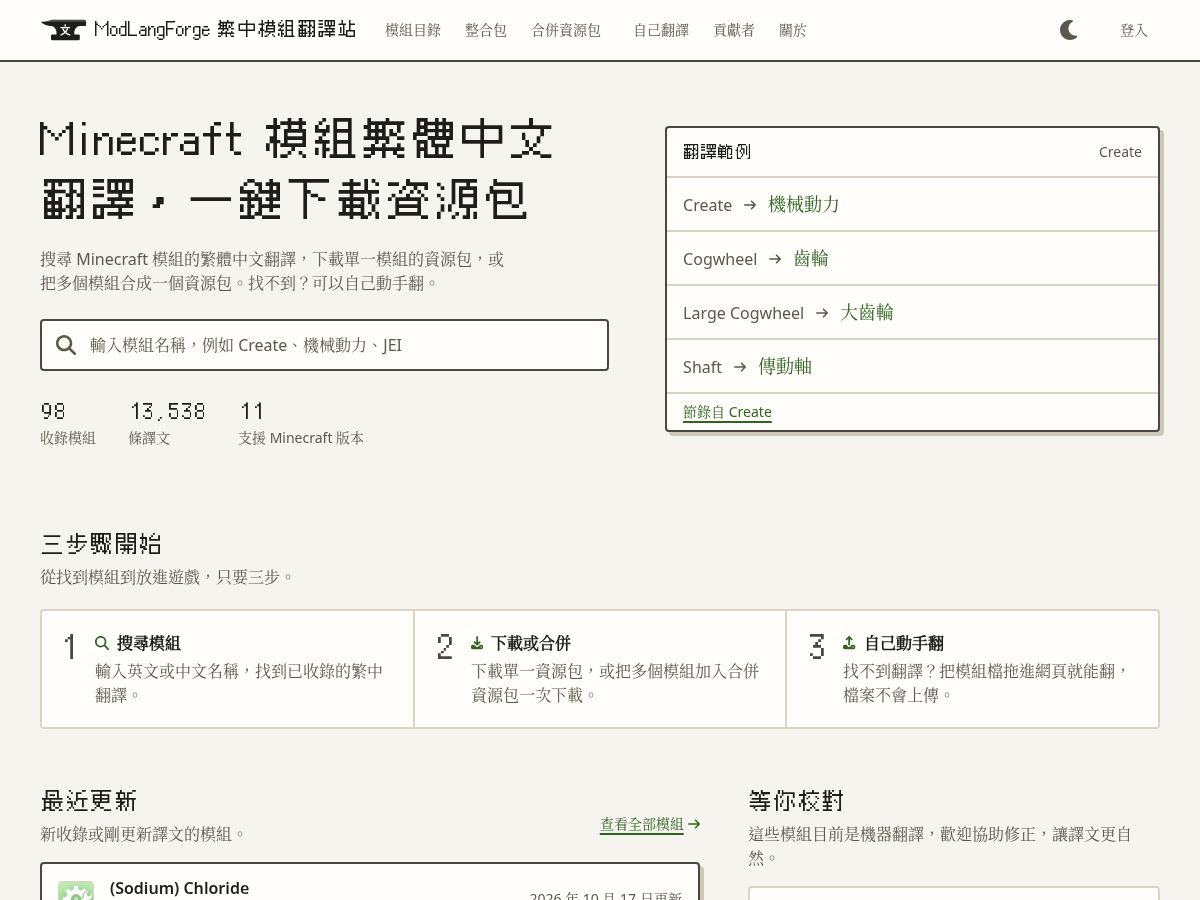Screen dimensions: 1200x900
Task: Select the Create → 機械動力 row
Action: click(912, 204)
